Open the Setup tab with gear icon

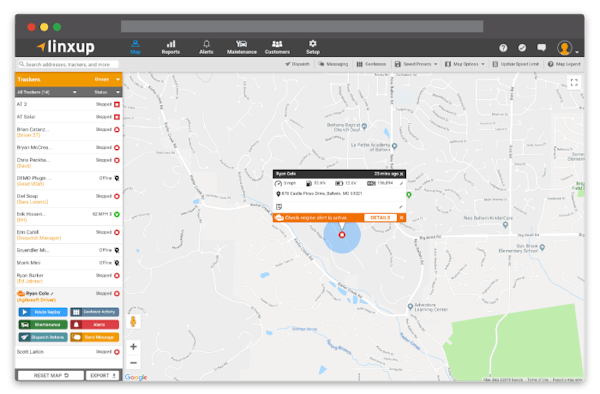tap(313, 47)
